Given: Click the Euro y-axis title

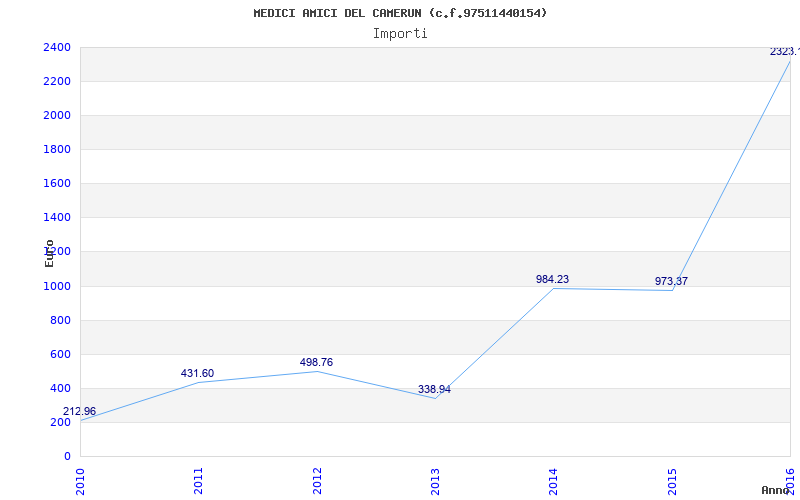Looking at the screenshot, I should point(49,253).
